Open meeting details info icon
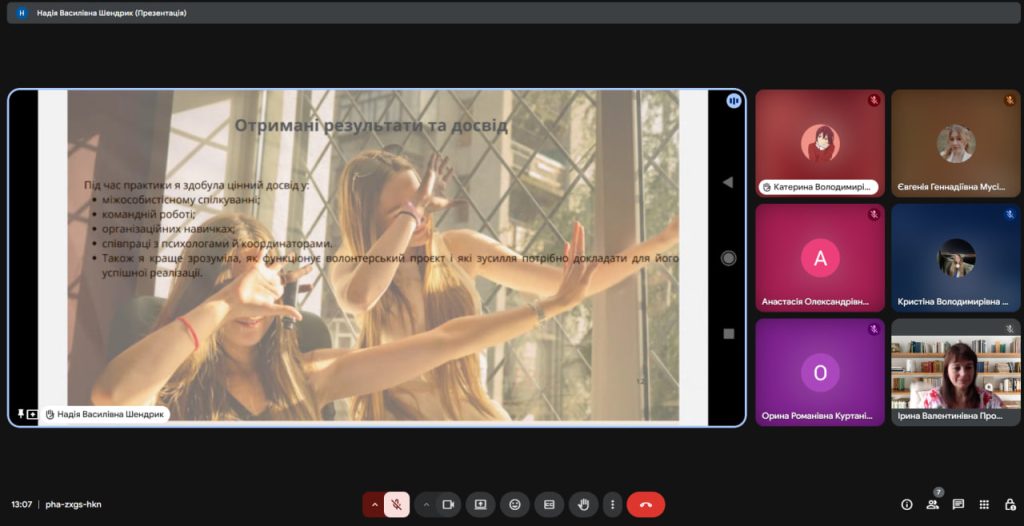 pyautogui.click(x=907, y=505)
